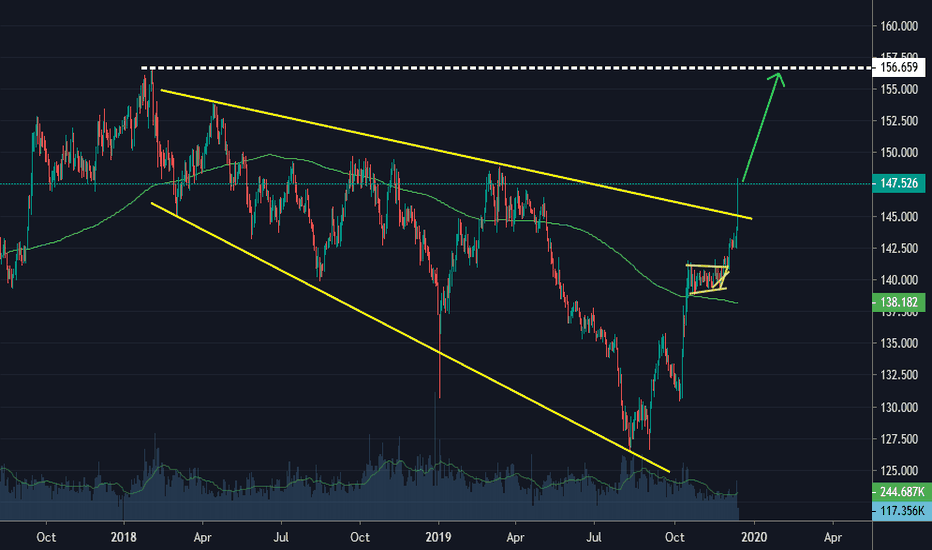Click the 132.500 price axis value
This screenshot has width=932, height=550.
coord(899,375)
